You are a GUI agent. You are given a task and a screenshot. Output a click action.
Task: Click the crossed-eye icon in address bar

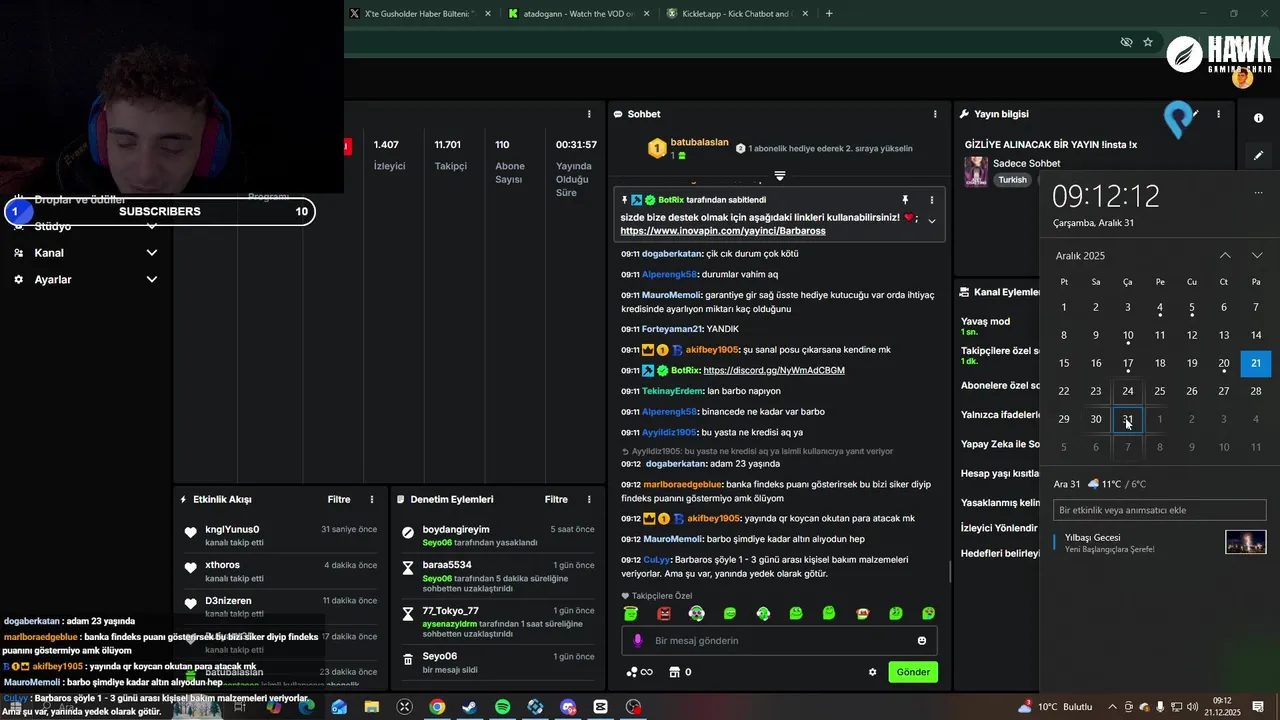point(1126,42)
